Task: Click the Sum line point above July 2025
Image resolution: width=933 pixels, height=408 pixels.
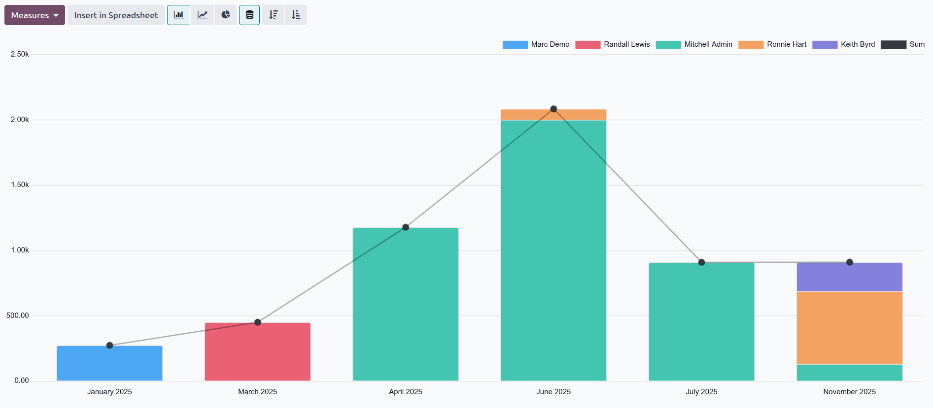Action: pos(702,262)
